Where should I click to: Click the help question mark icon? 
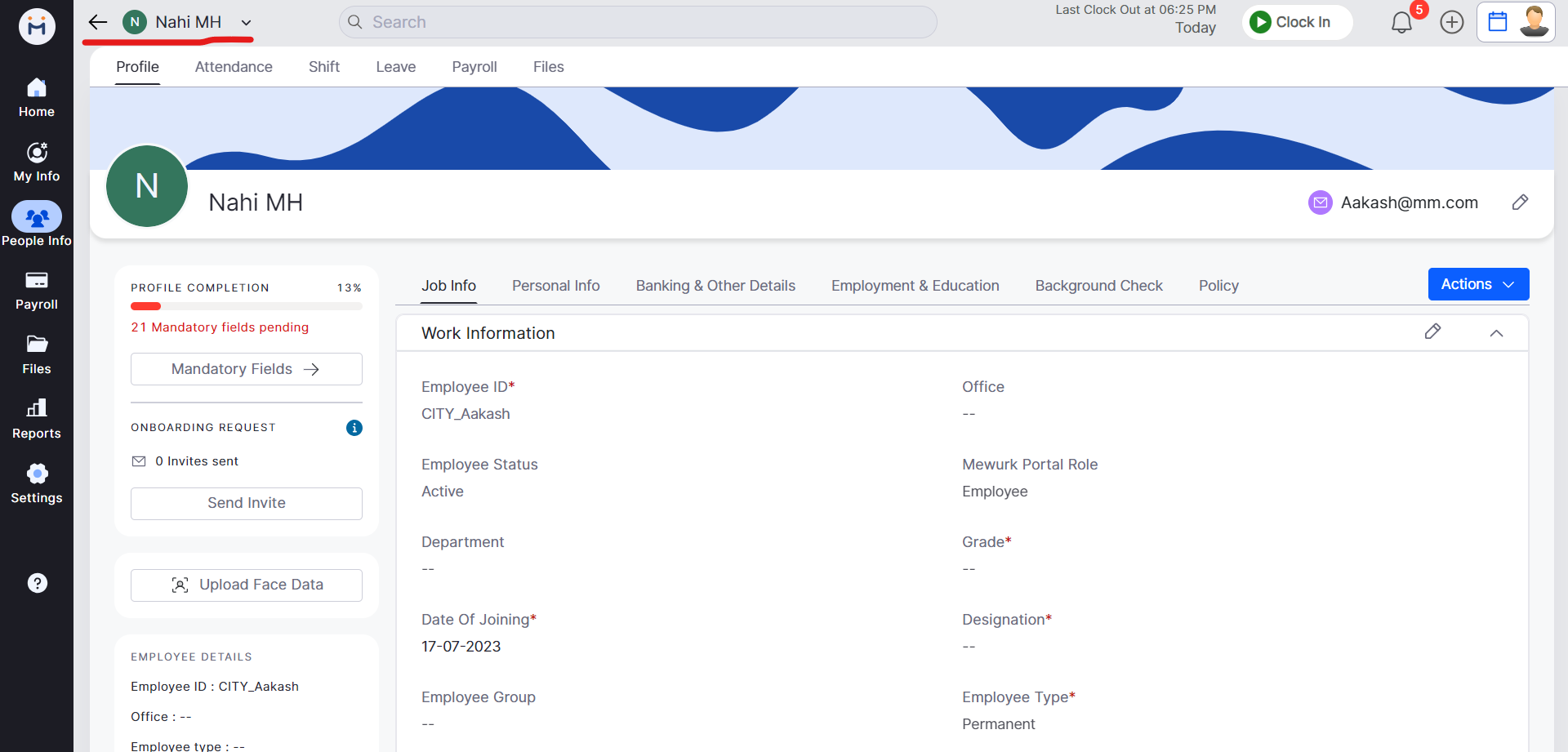pyautogui.click(x=37, y=583)
